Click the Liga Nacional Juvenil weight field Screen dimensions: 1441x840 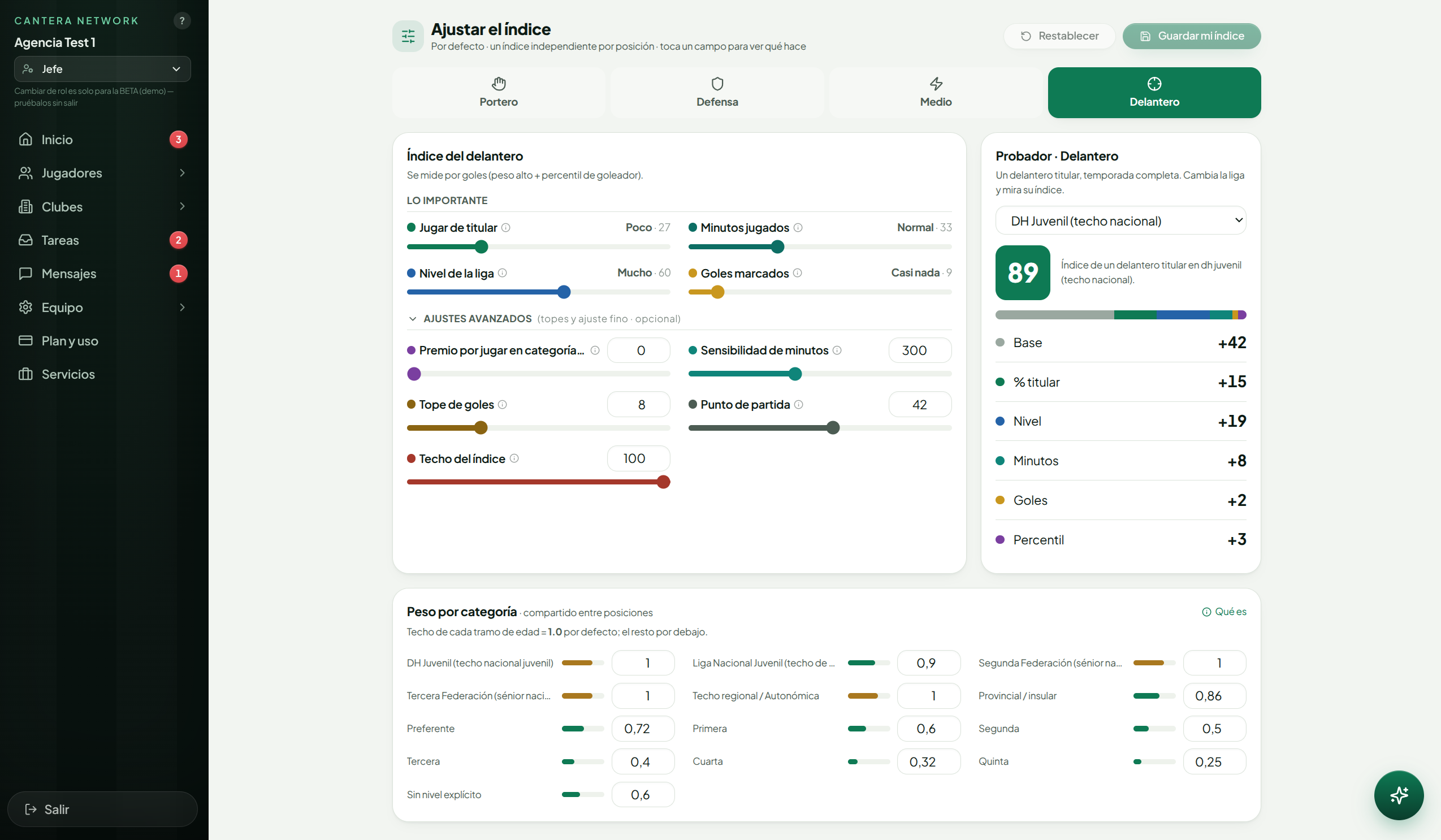[x=929, y=663]
